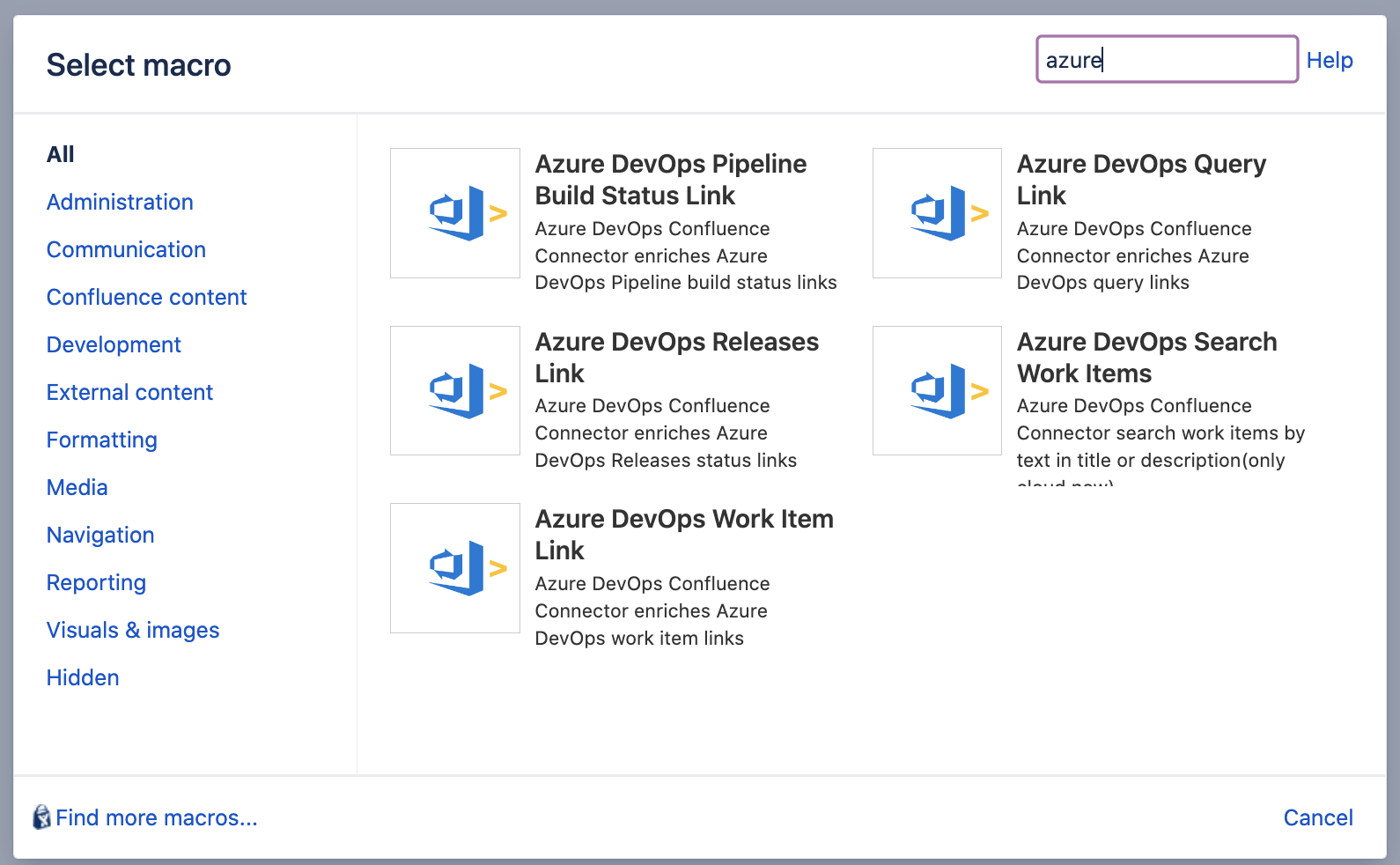The image size is (1400, 865).
Task: Click the Azure DevOps Pipeline Build Status Link icon
Action: [455, 213]
